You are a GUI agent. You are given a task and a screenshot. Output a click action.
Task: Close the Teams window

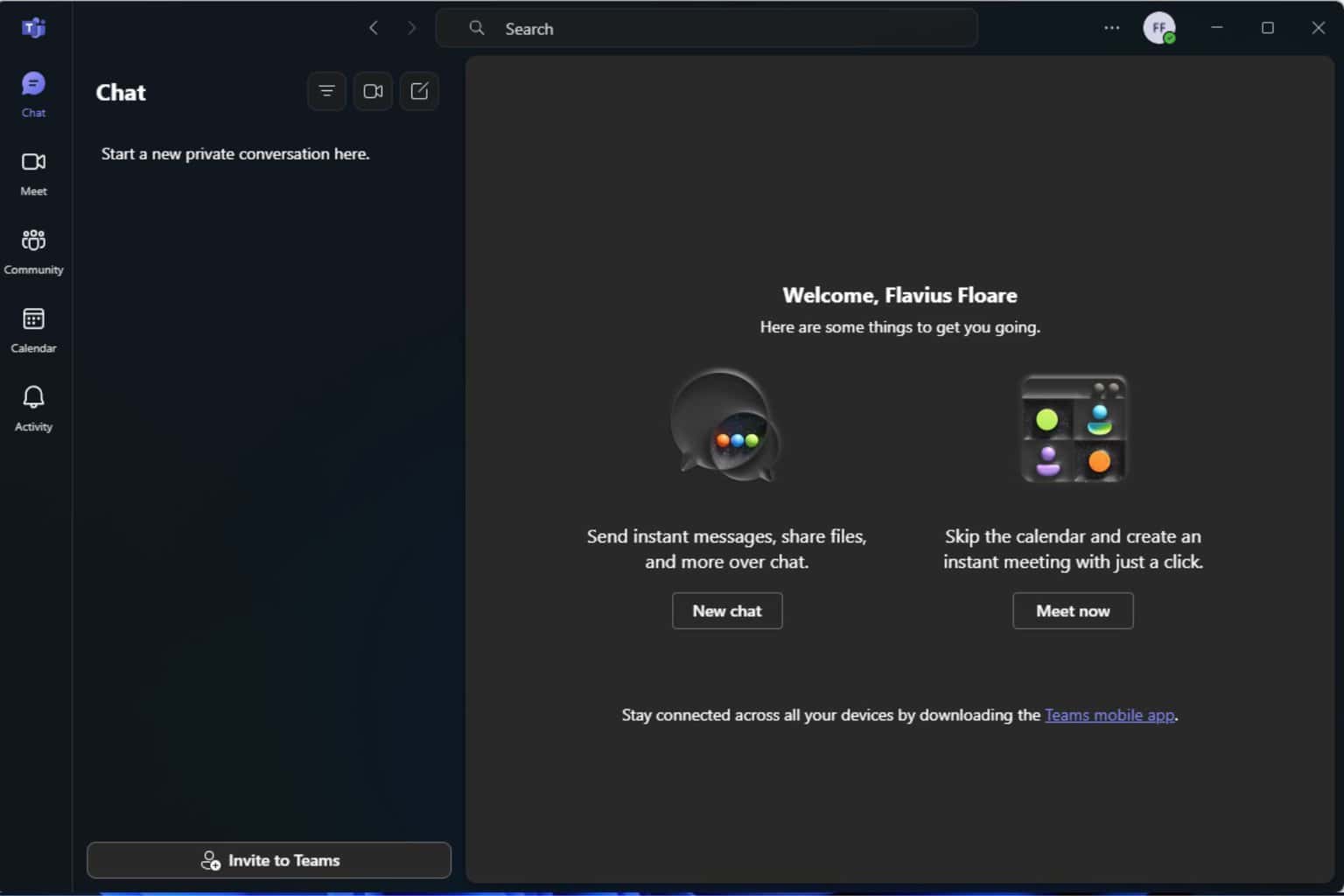pos(1318,28)
